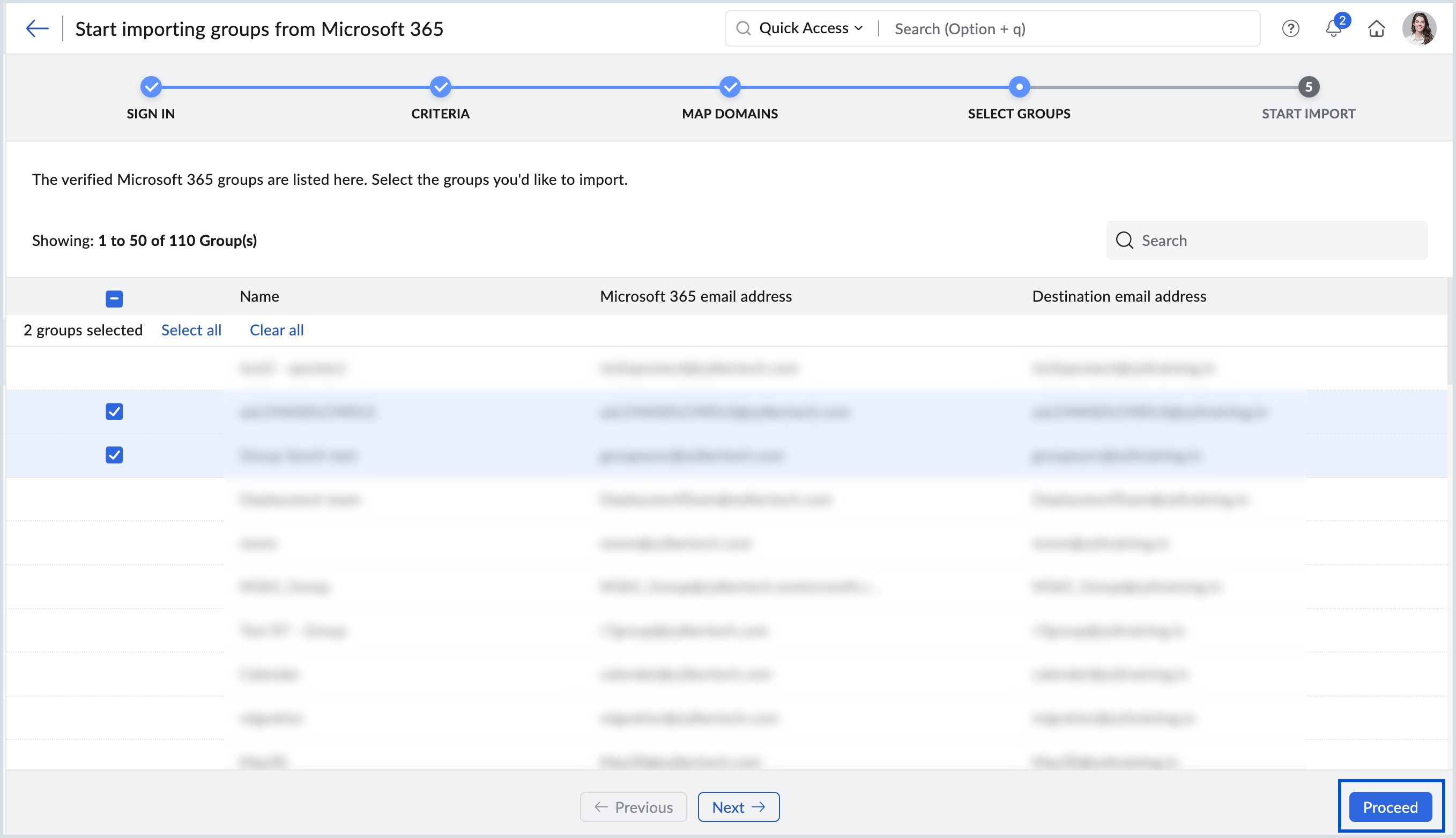Uncheck the second selected group's checkbox
The width and height of the screenshot is (1456, 838).
pyautogui.click(x=114, y=456)
